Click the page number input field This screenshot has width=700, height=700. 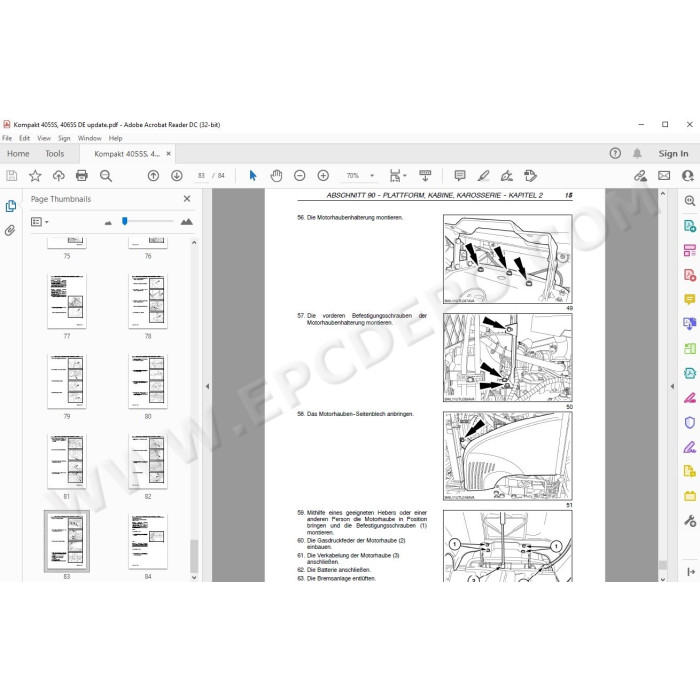[x=201, y=176]
